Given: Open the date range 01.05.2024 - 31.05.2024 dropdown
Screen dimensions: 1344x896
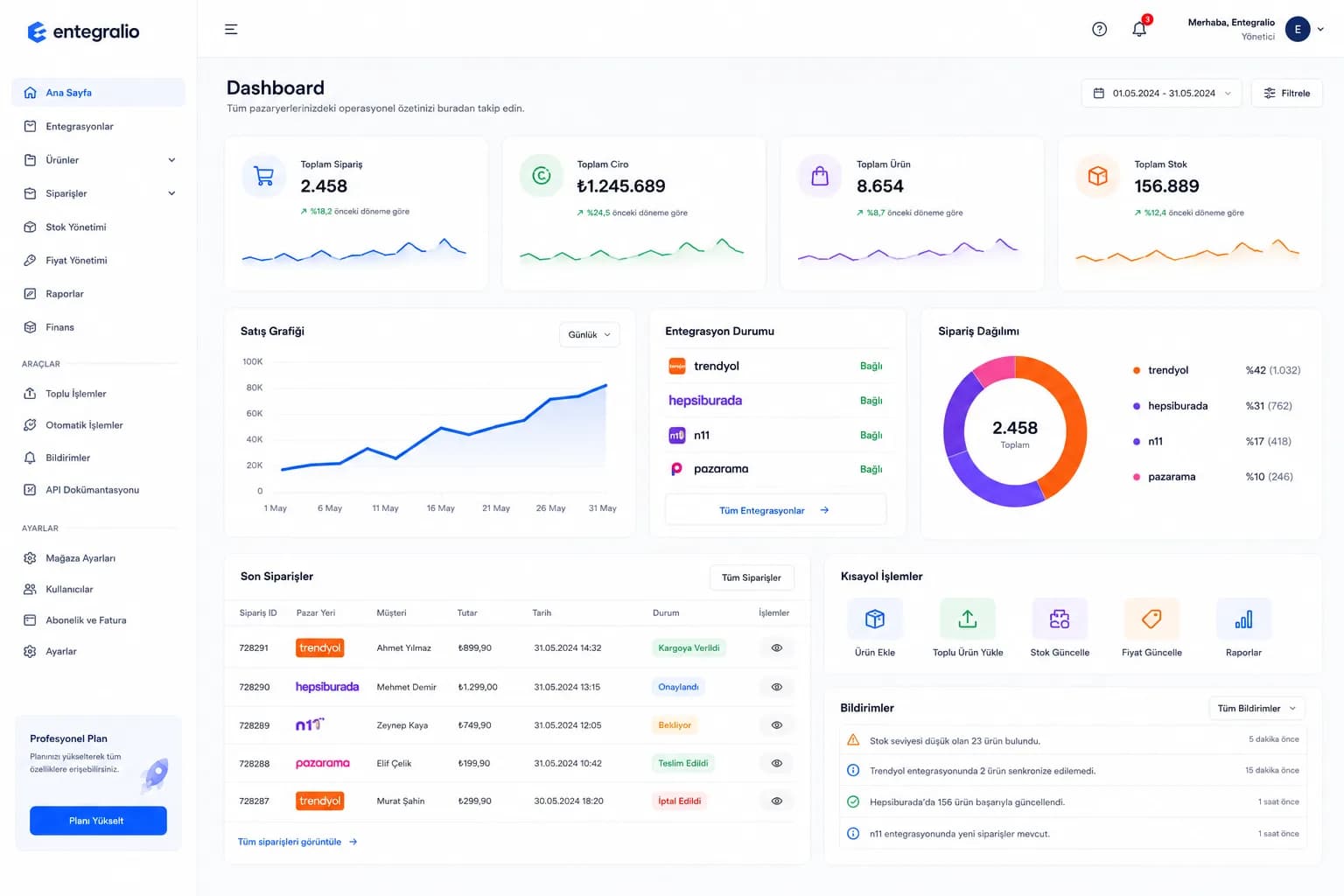Looking at the screenshot, I should coord(1161,94).
